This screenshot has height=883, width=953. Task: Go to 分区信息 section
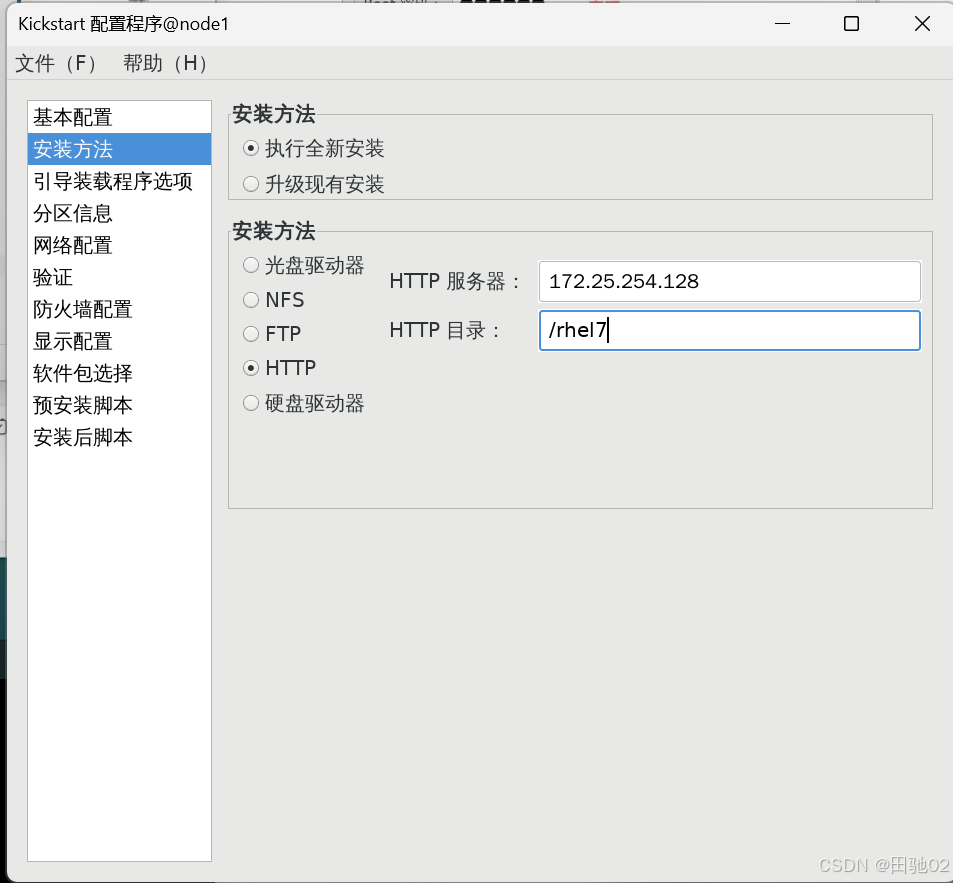119,213
